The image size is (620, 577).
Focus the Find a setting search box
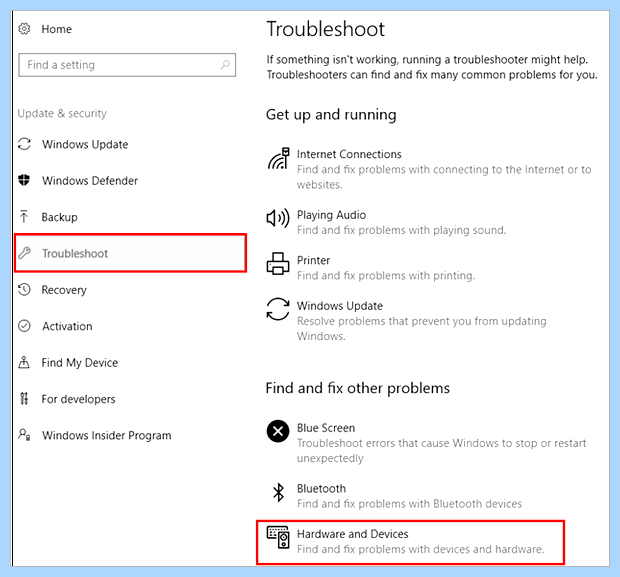127,65
